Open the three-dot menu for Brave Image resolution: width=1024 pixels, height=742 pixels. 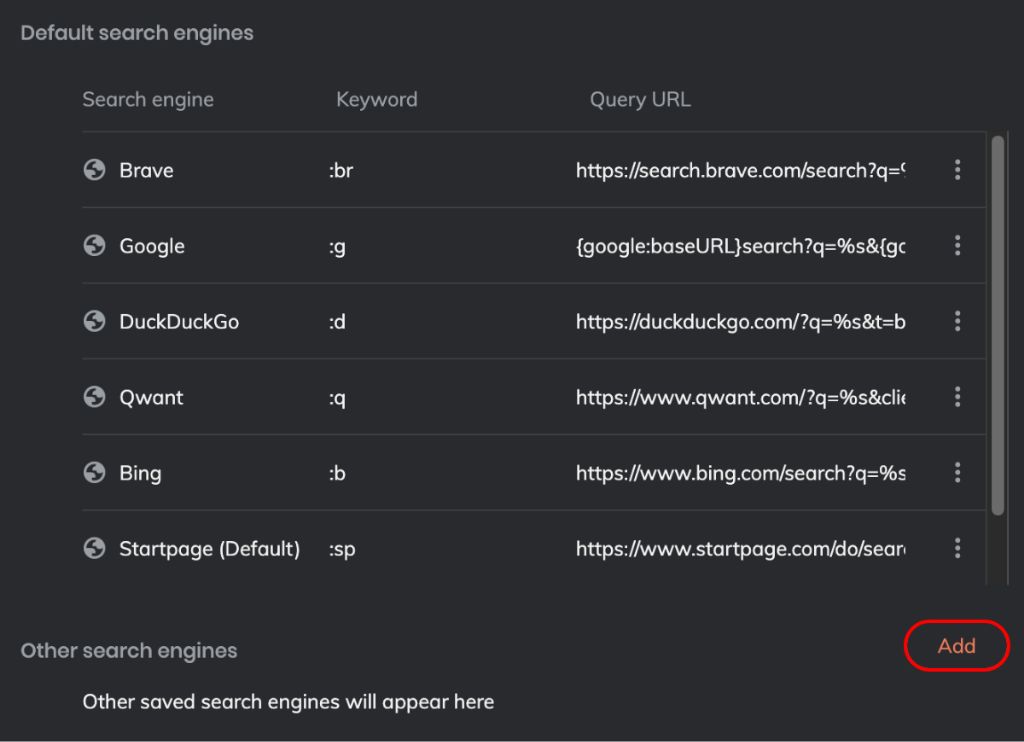pyautogui.click(x=957, y=170)
